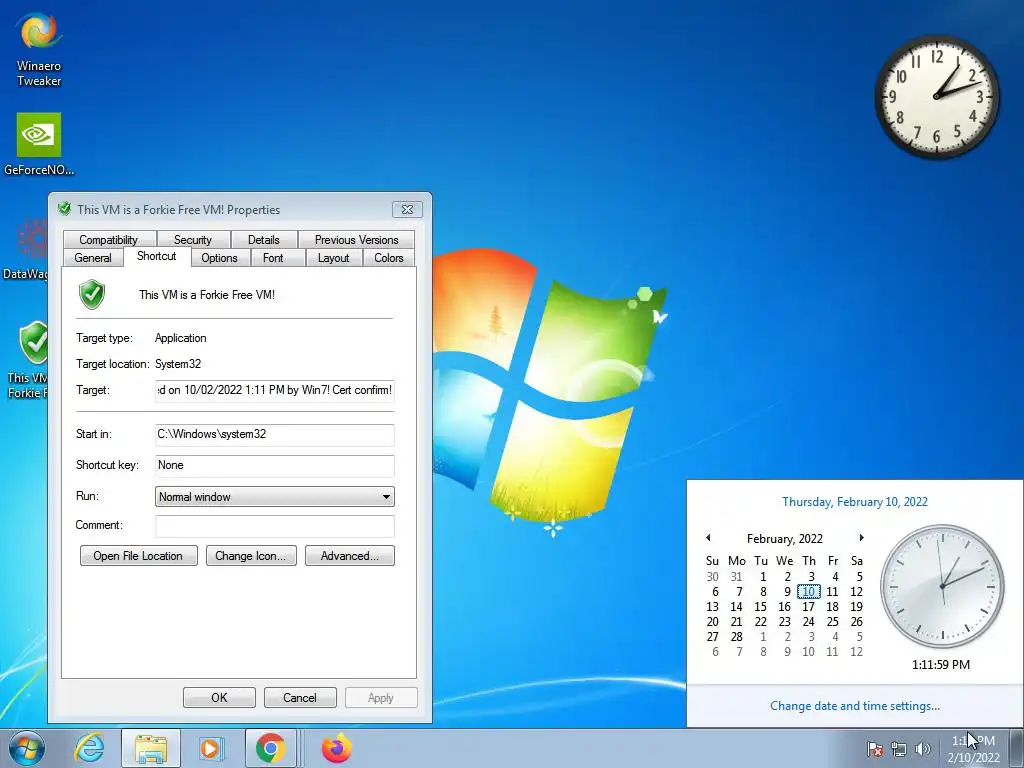
Task: Click the 1:11:59 PM time text
Action: tap(941, 665)
